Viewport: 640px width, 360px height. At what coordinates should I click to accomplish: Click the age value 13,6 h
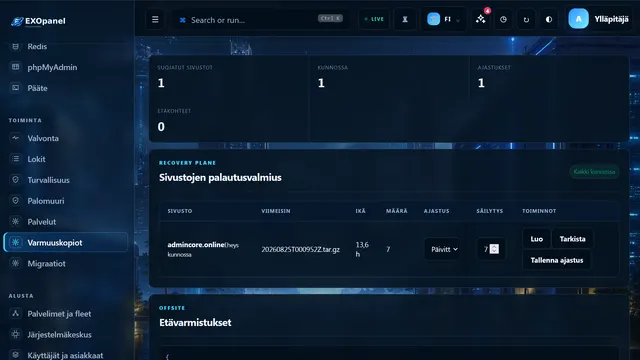pos(362,249)
